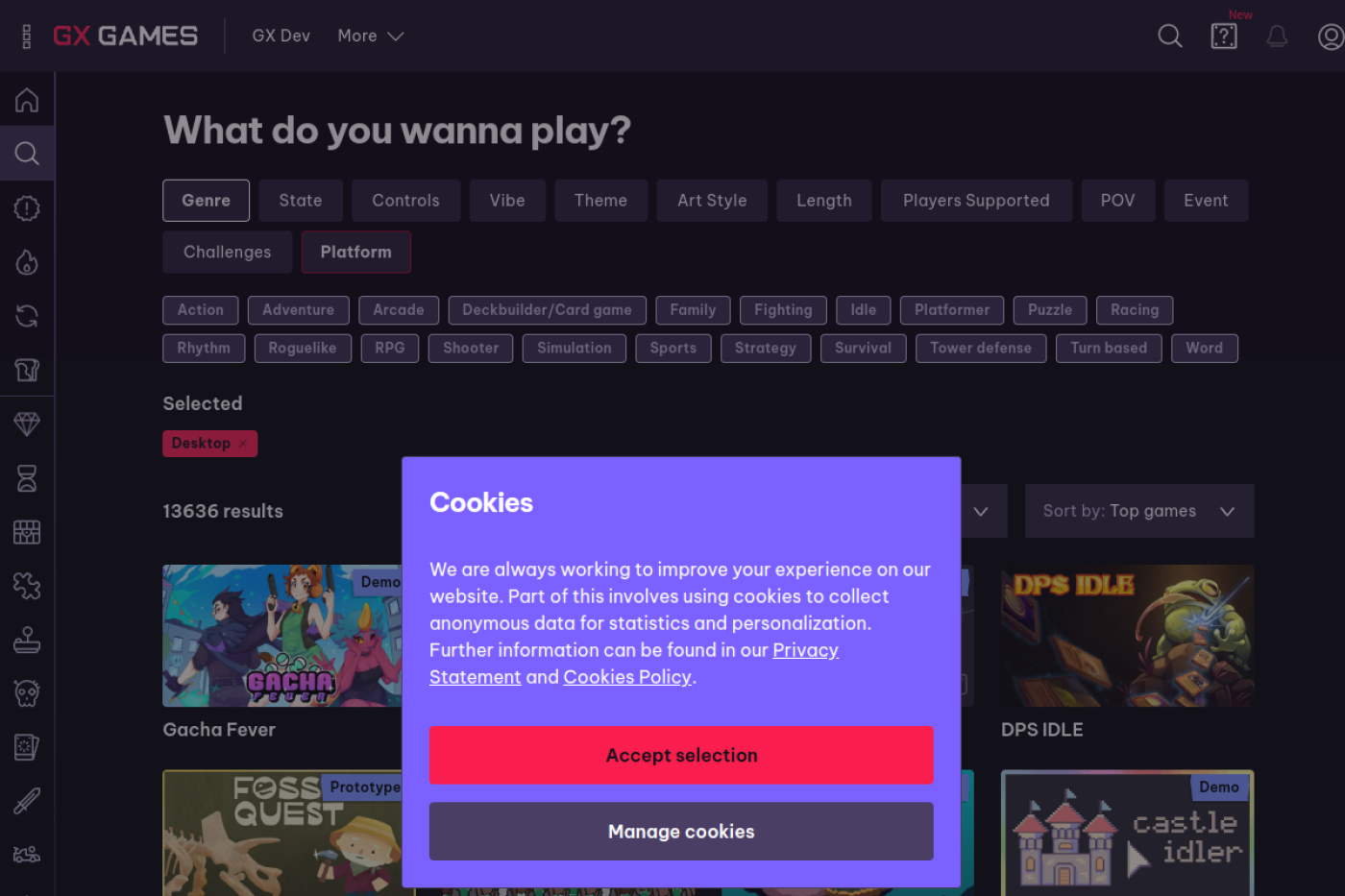The height and width of the screenshot is (896, 1345).
Task: Switch to the POV filter tab
Action: pos(1118,201)
